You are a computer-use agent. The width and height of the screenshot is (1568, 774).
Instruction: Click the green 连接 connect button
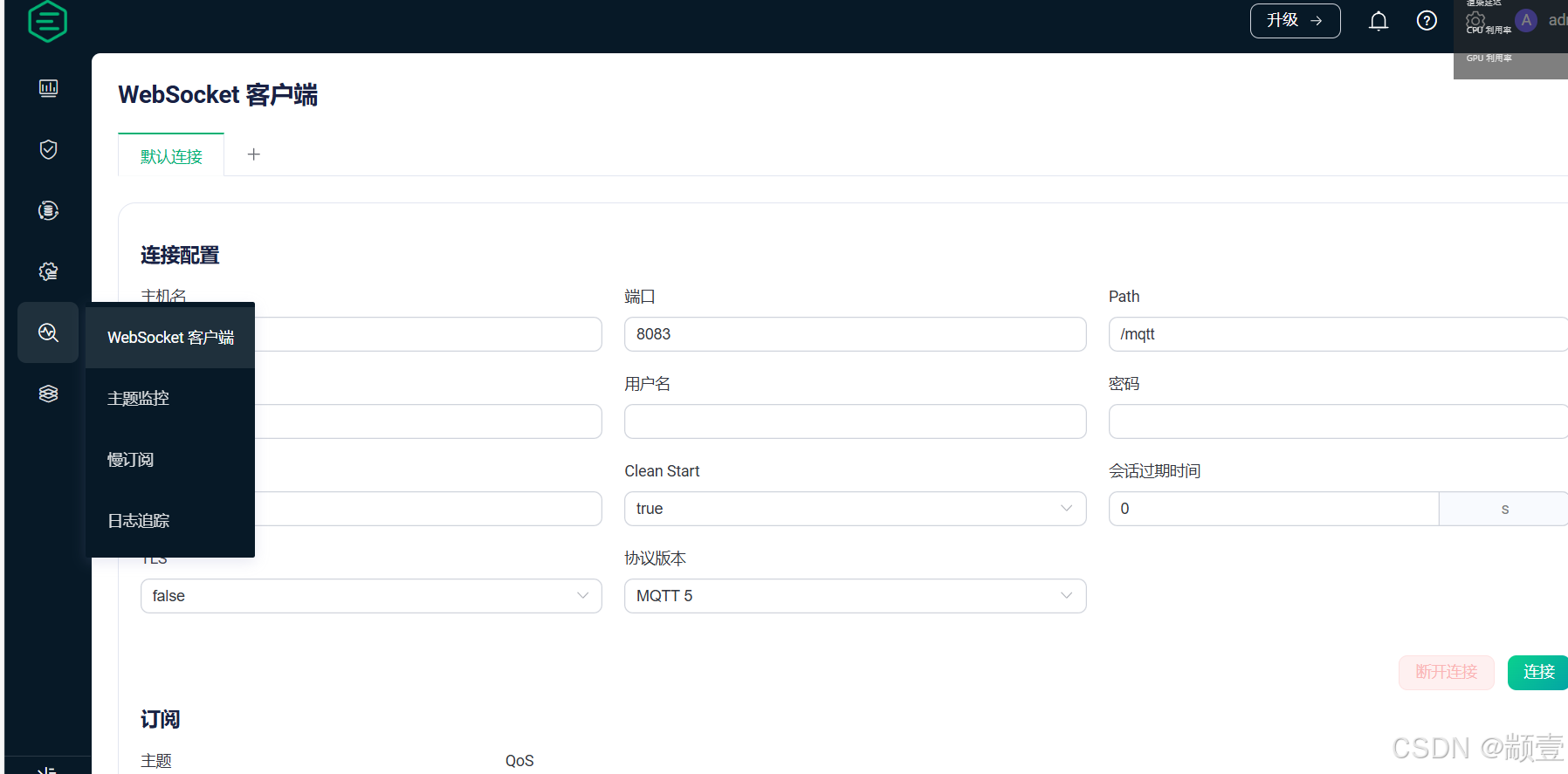(1538, 672)
